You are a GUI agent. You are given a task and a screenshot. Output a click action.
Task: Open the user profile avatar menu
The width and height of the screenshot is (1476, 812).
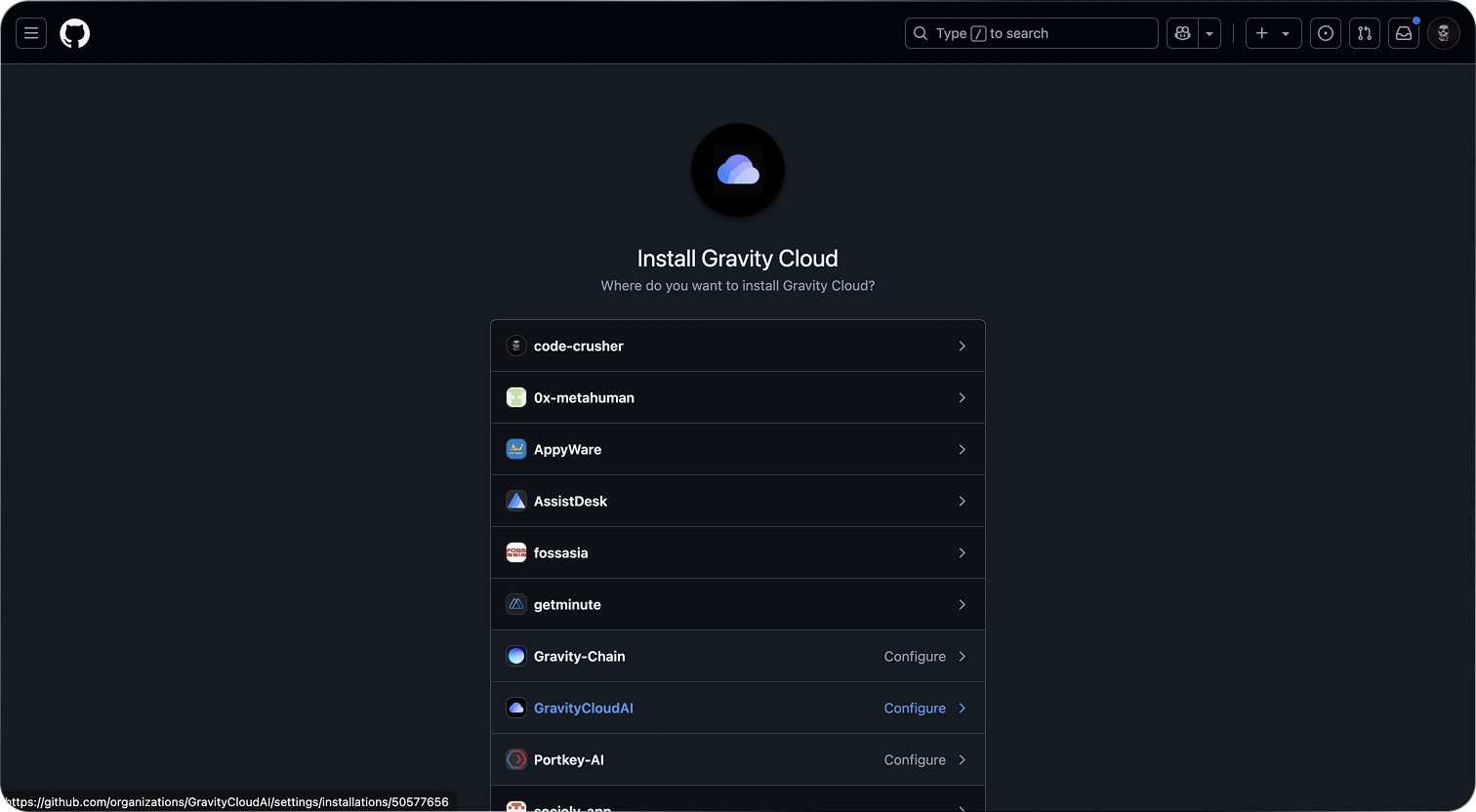[1444, 33]
